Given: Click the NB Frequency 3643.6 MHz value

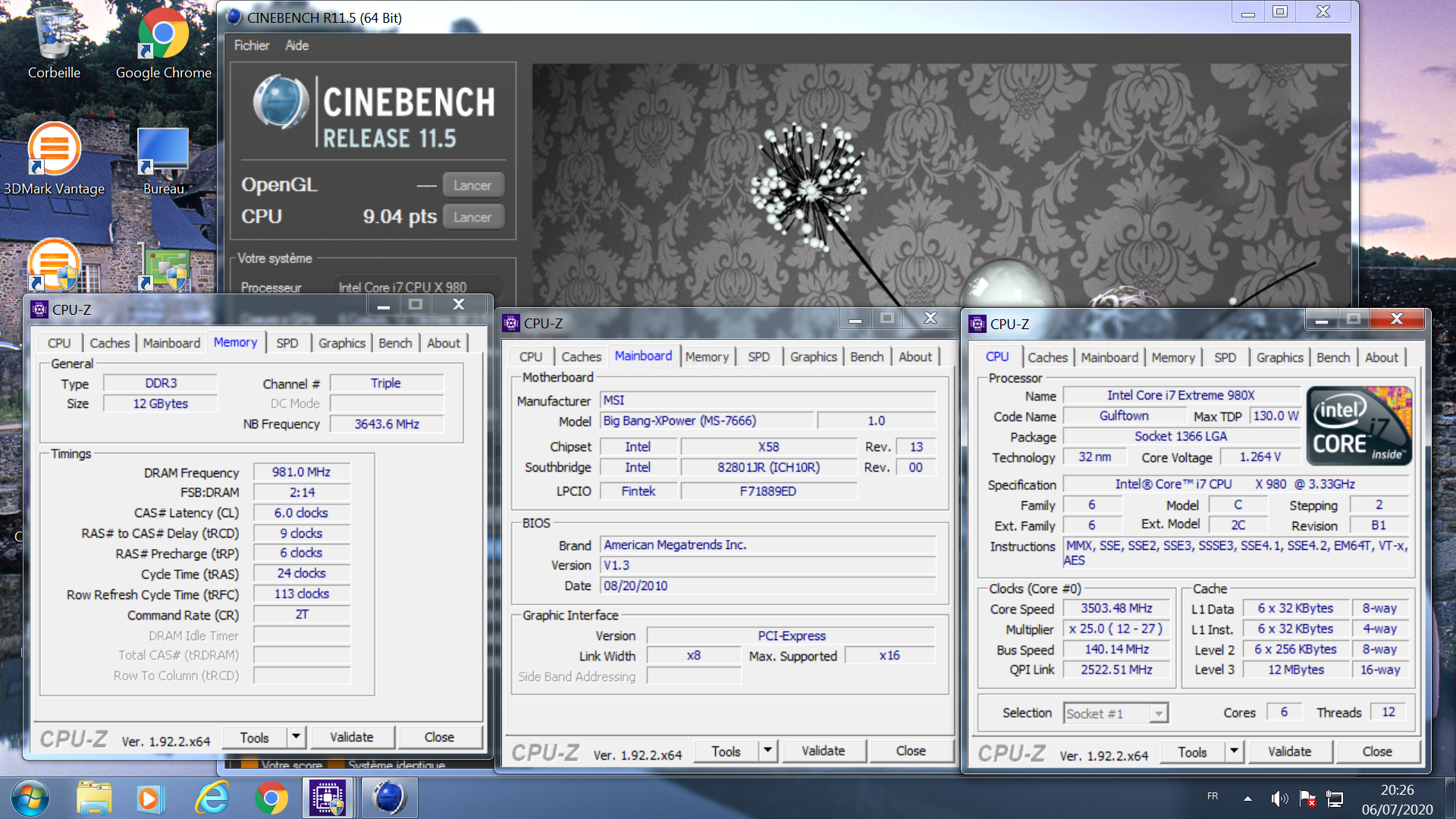Looking at the screenshot, I should tap(387, 424).
